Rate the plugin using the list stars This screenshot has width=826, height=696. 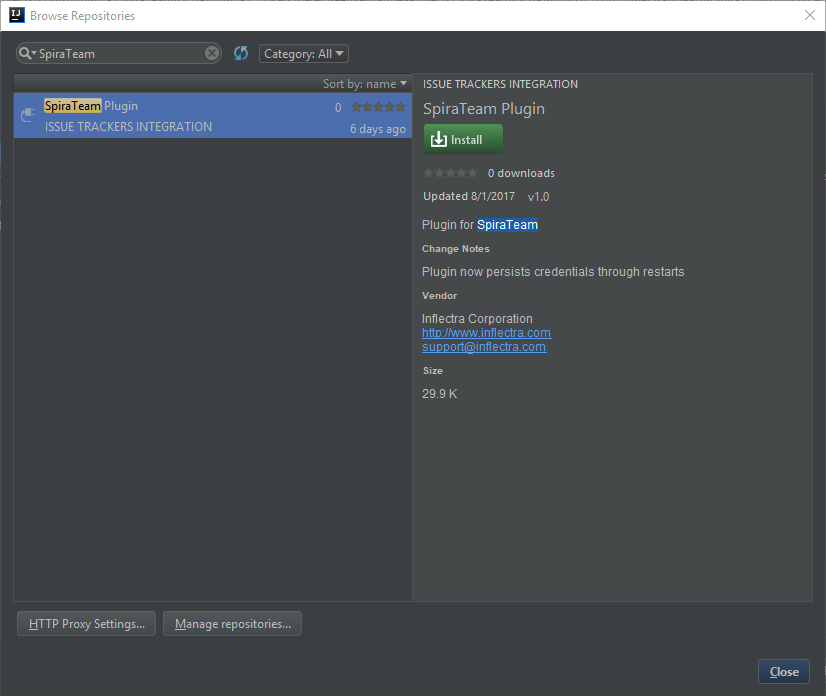pos(378,107)
